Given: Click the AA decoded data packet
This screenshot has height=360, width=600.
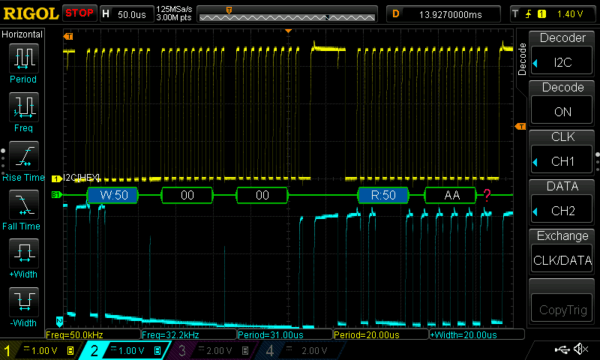Looking at the screenshot, I should tap(451, 195).
